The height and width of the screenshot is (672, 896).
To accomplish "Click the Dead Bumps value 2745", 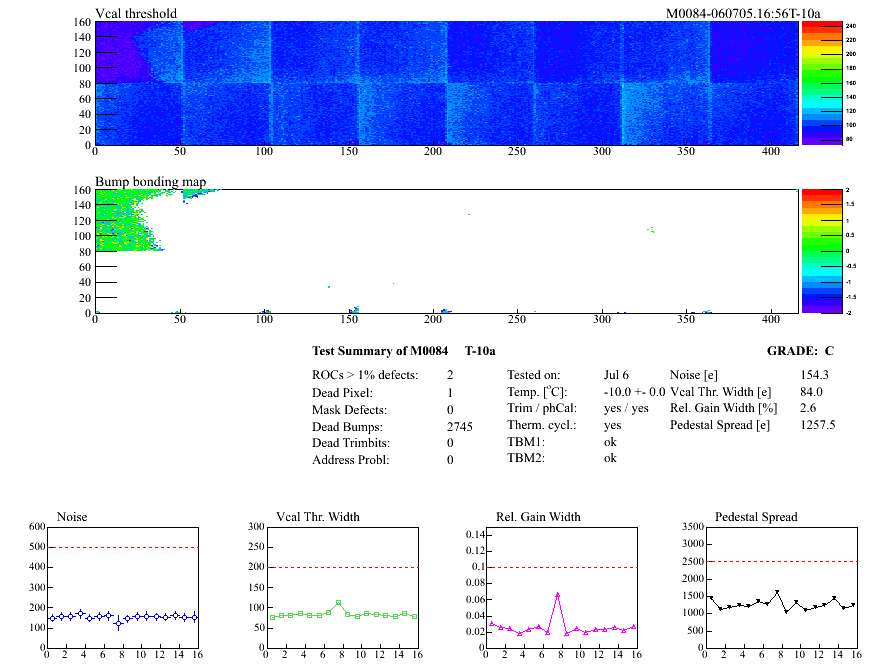I will click(x=459, y=427).
